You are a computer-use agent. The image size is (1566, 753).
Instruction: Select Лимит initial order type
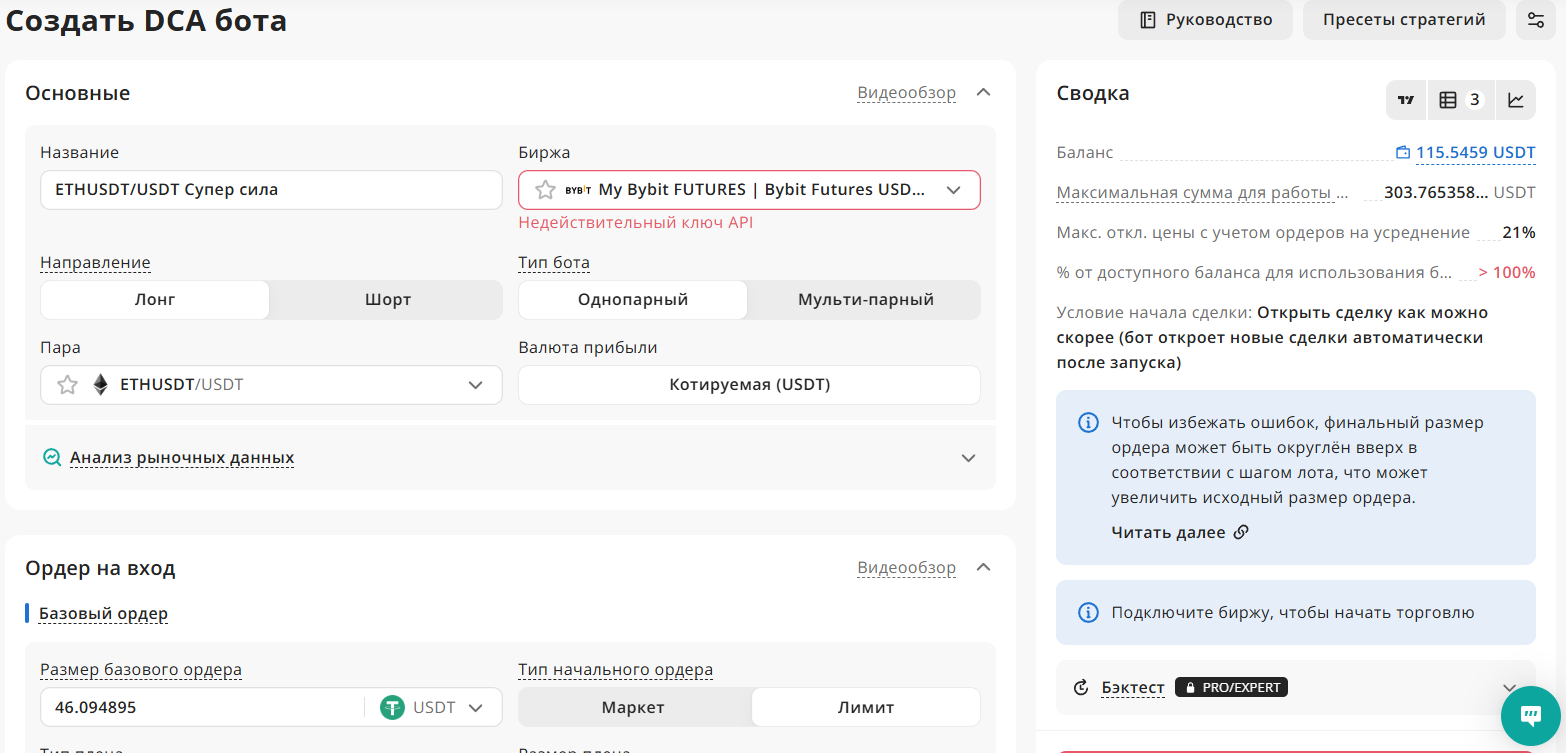point(865,708)
